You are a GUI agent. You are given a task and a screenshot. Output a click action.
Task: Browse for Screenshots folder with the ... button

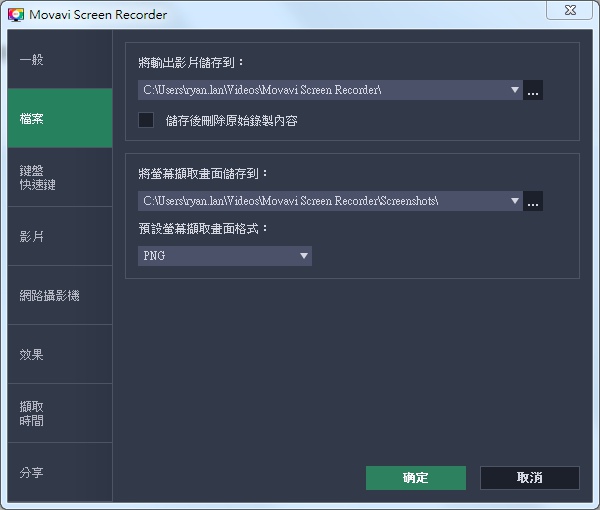[x=533, y=201]
